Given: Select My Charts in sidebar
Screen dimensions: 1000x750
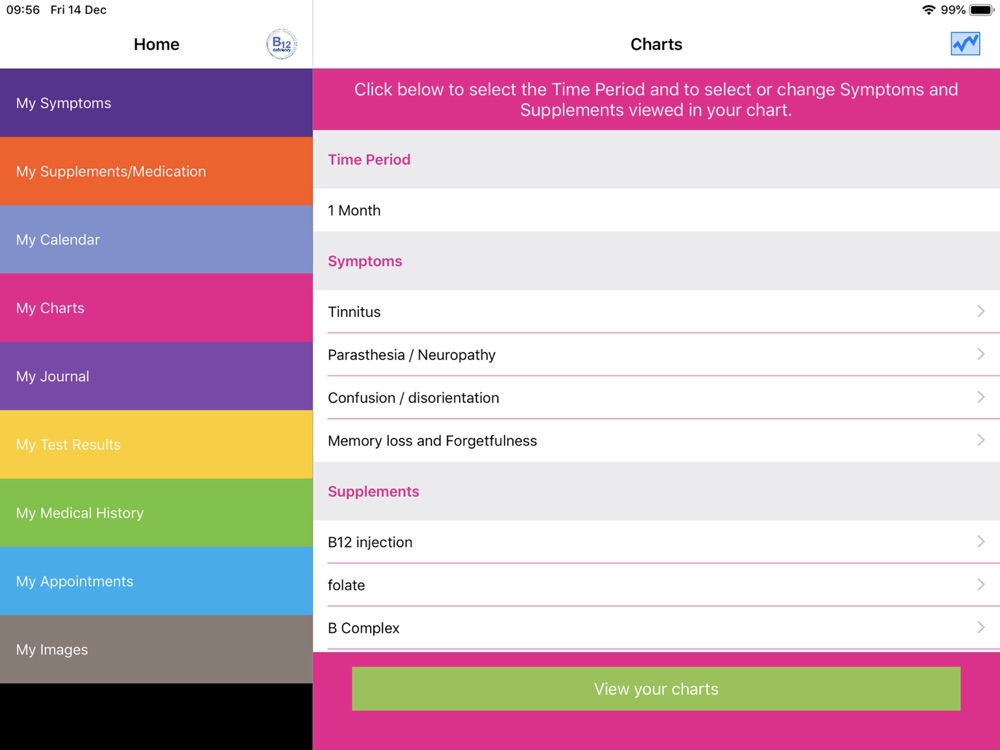Looking at the screenshot, I should [156, 307].
